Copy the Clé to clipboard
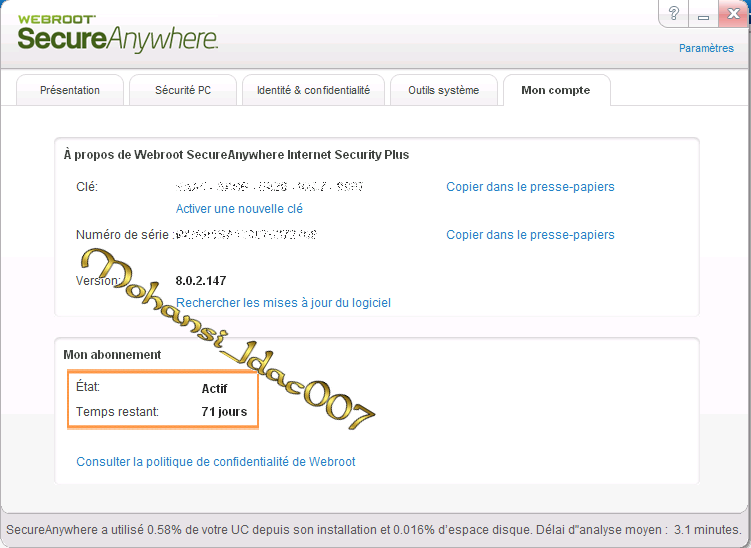This screenshot has height=548, width=751. click(530, 187)
